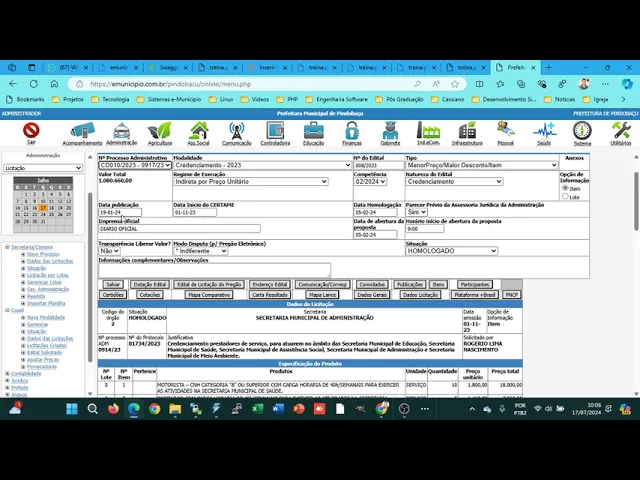Open Windows Start menu
The image size is (640, 480).
point(72,409)
